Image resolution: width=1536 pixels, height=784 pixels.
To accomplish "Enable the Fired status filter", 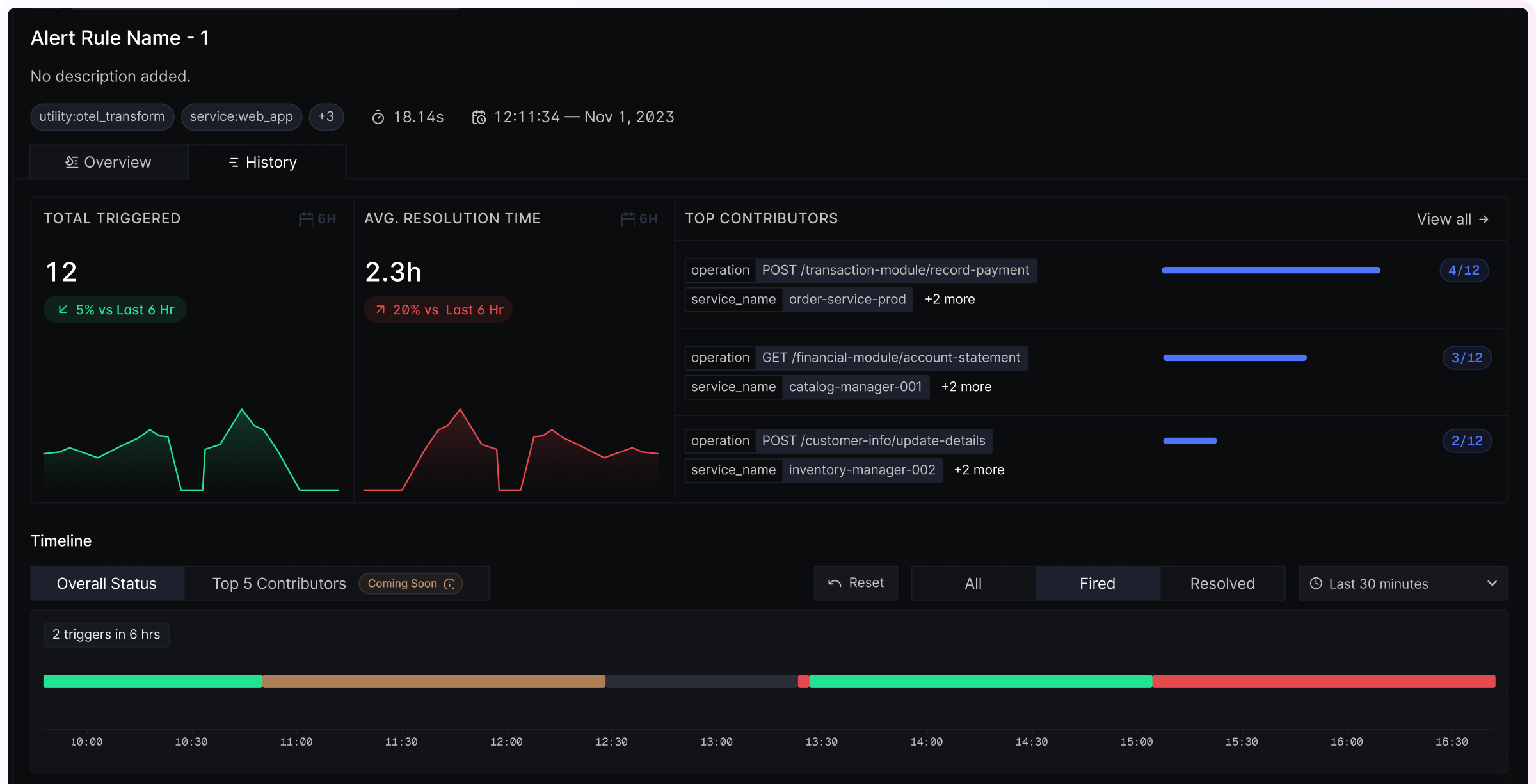I will click(1097, 583).
